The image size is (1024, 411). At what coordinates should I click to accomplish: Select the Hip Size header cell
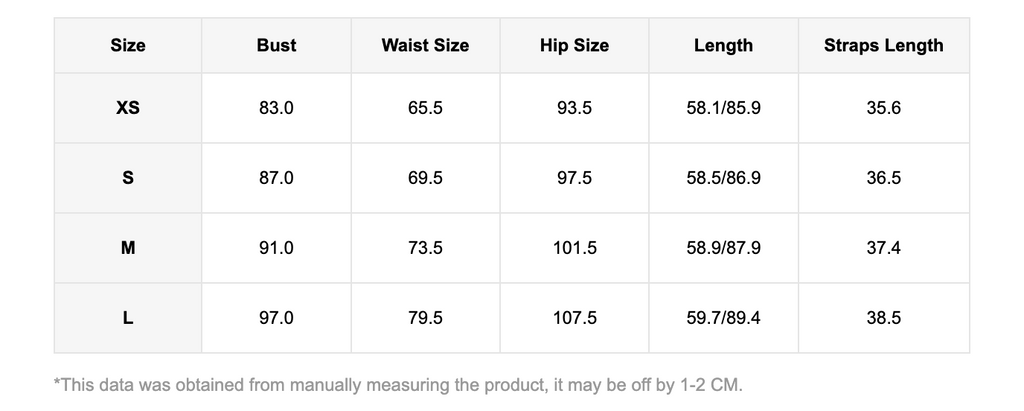point(574,45)
